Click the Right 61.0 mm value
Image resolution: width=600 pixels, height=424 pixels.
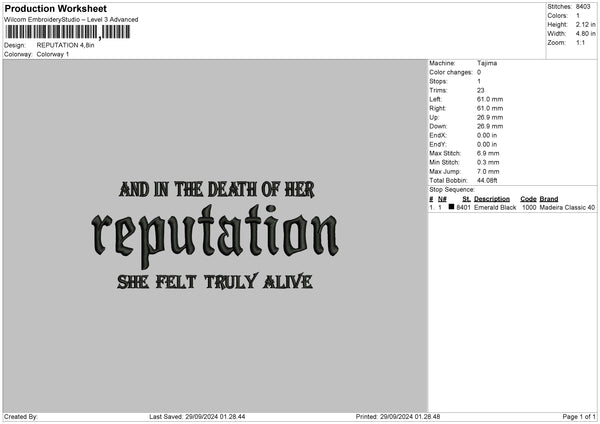pyautogui.click(x=490, y=108)
